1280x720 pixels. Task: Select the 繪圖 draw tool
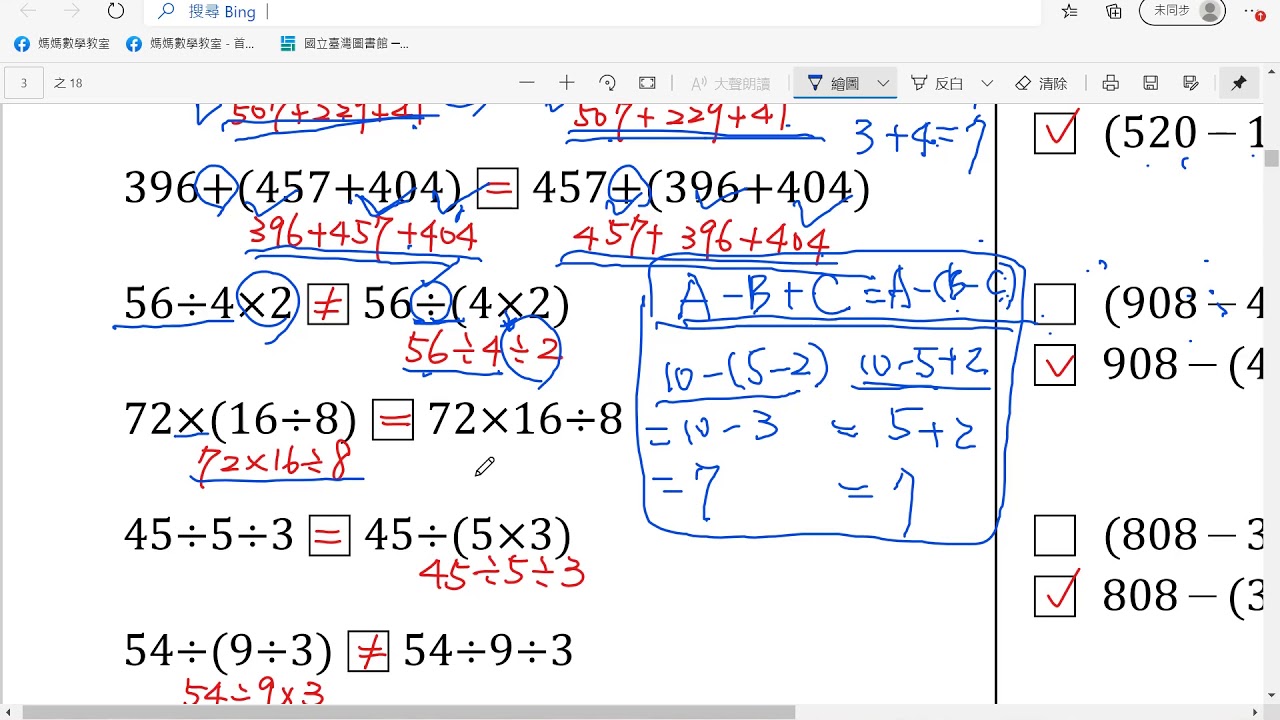click(833, 83)
